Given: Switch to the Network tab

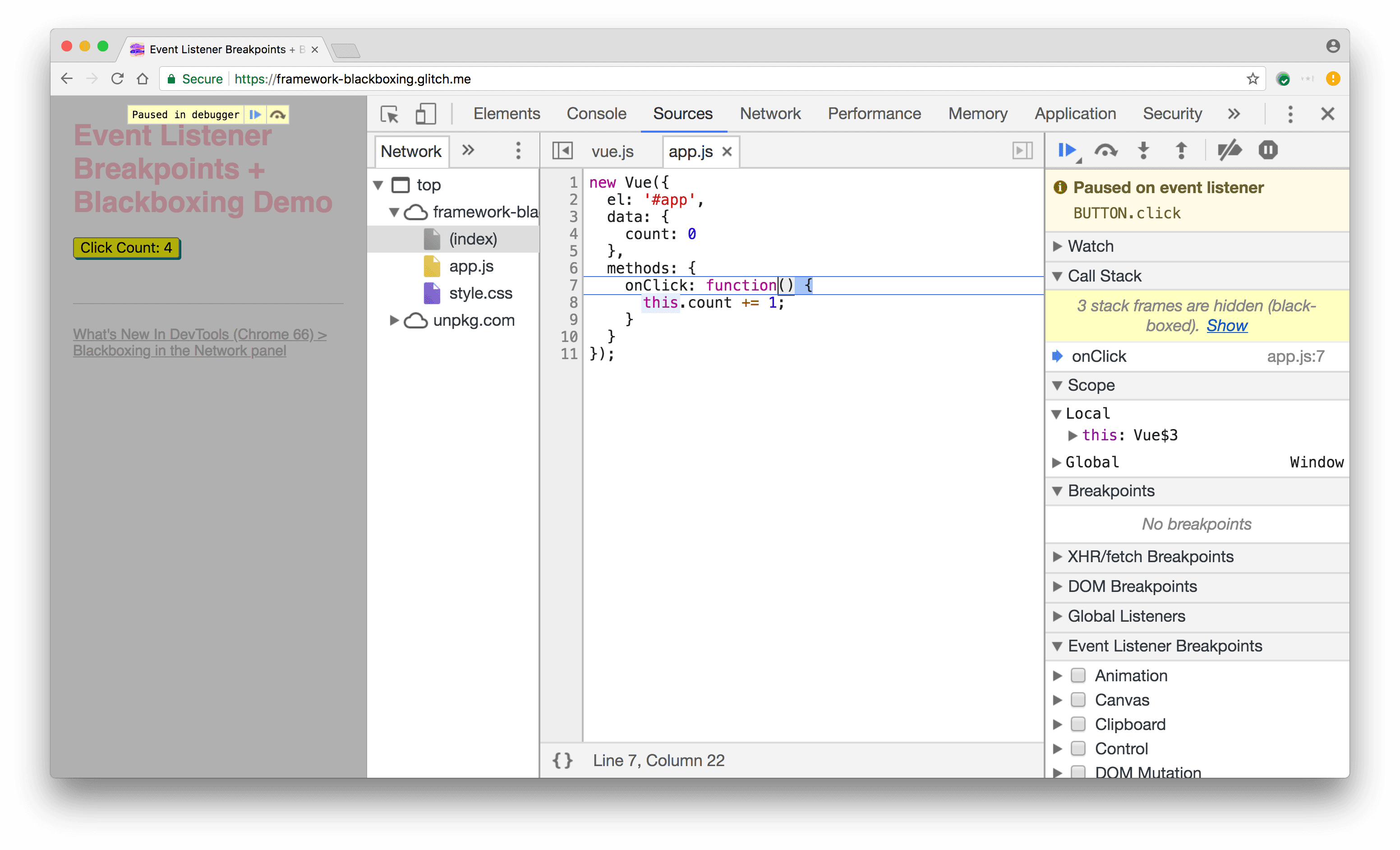Looking at the screenshot, I should pos(769,113).
